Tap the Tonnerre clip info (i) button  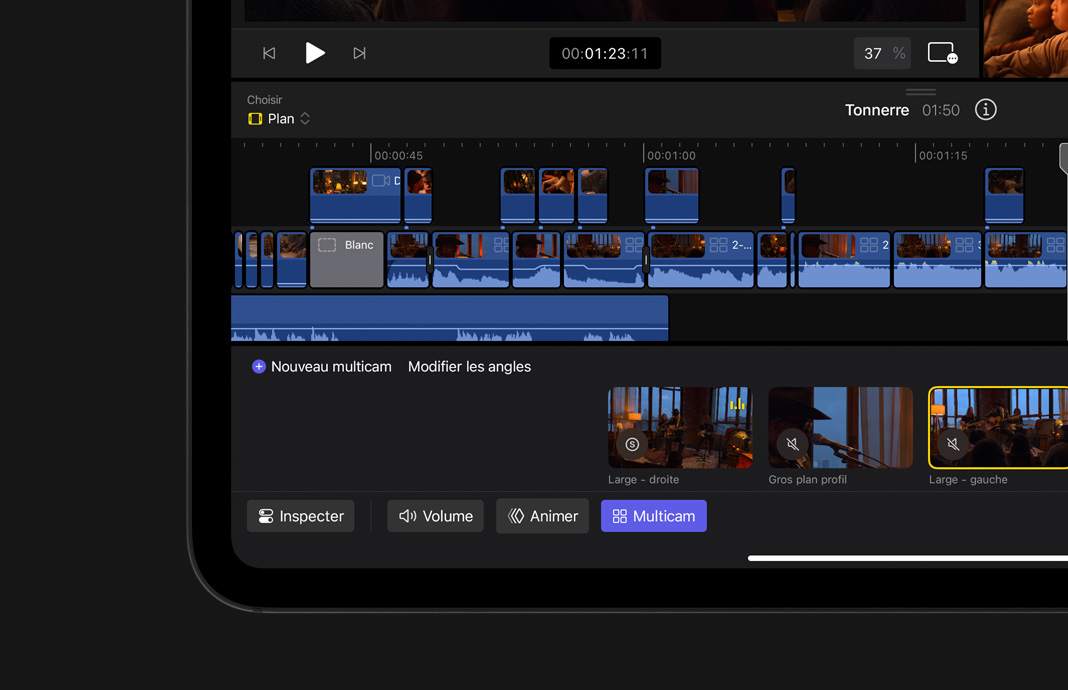(x=985, y=110)
